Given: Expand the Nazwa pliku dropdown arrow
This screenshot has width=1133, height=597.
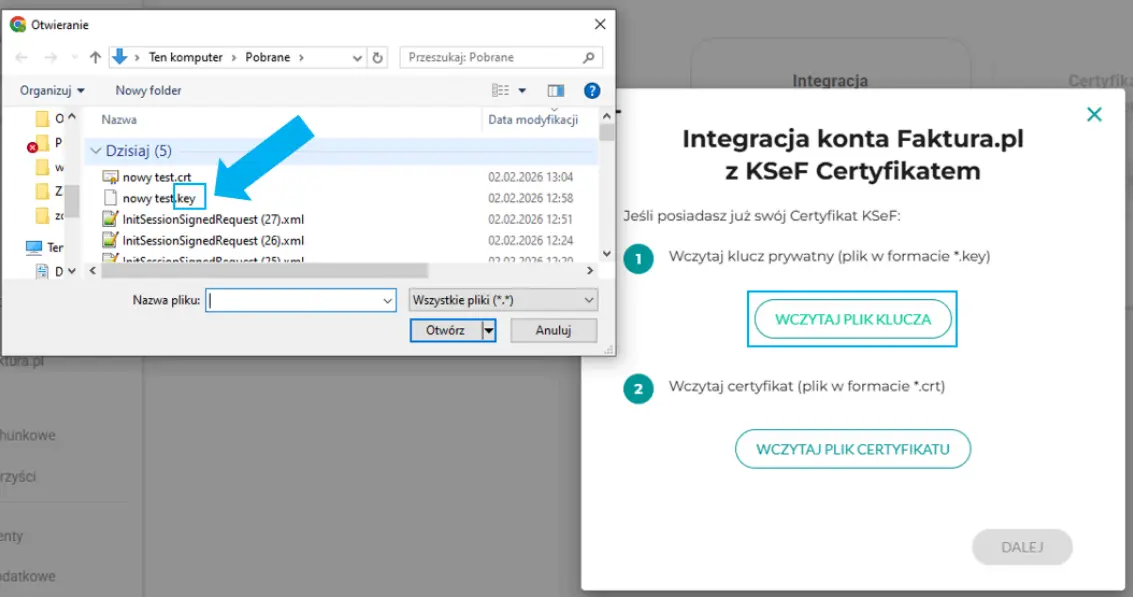Looking at the screenshot, I should pyautogui.click(x=388, y=300).
